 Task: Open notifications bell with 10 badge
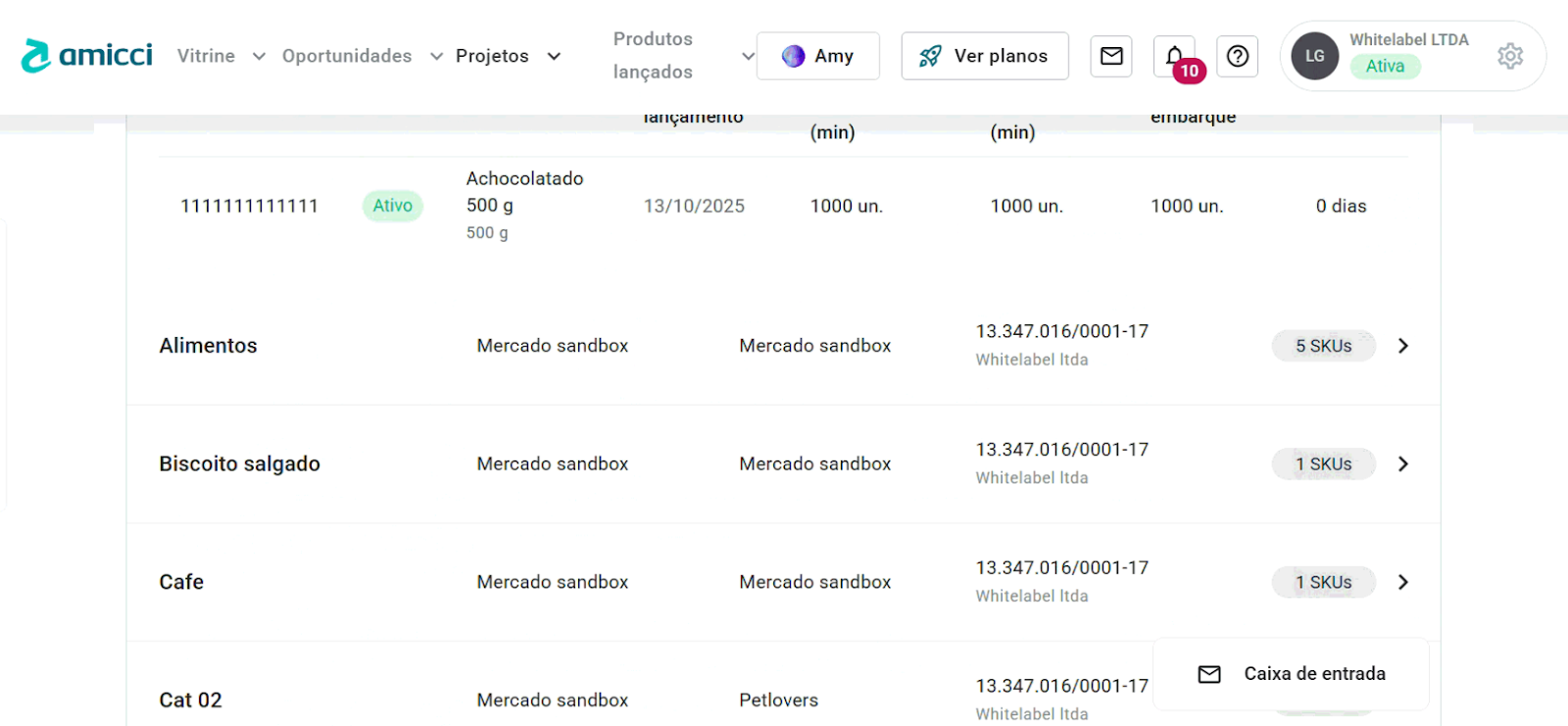pos(1174,57)
